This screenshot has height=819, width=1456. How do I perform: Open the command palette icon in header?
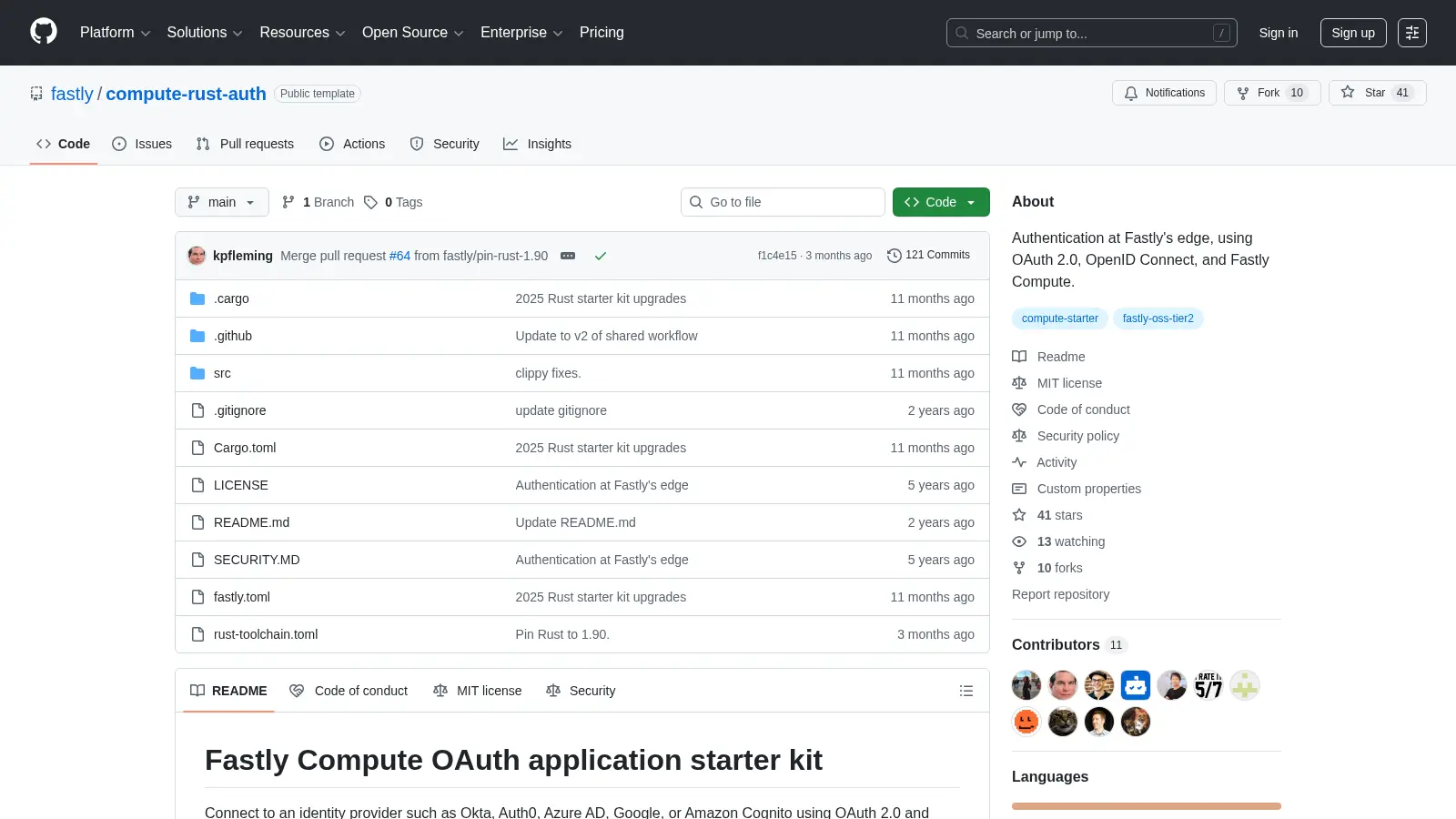click(x=1412, y=33)
